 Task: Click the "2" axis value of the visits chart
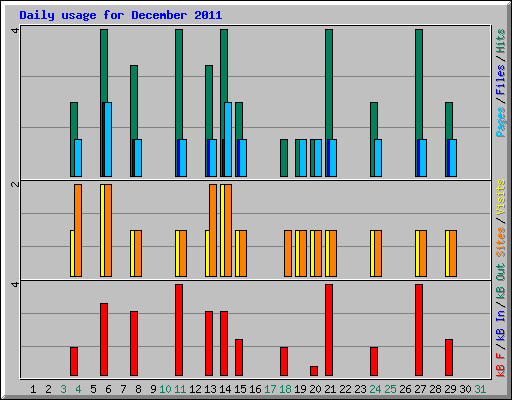click(x=15, y=184)
